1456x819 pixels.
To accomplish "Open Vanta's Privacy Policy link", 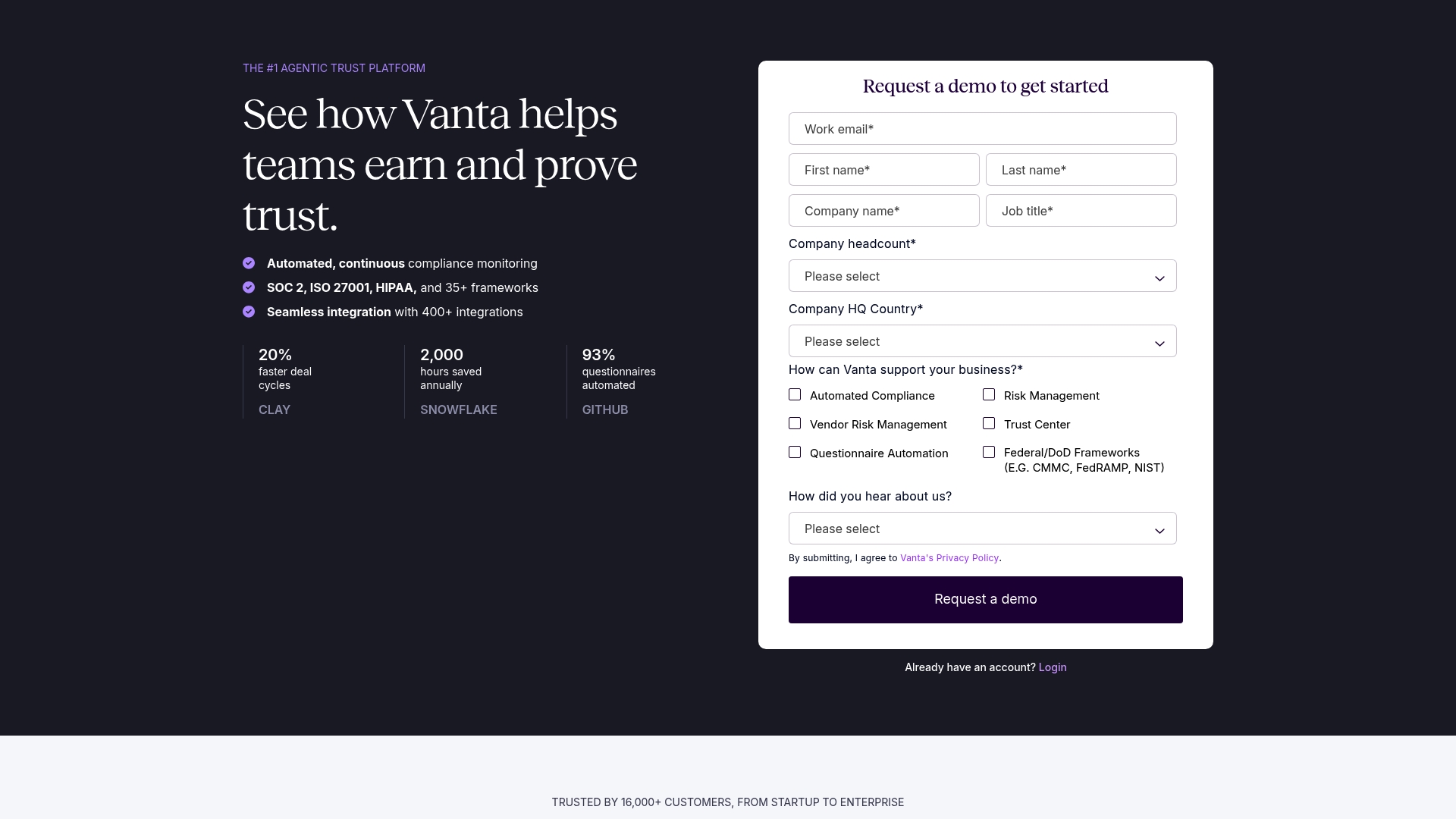I will pos(949,558).
